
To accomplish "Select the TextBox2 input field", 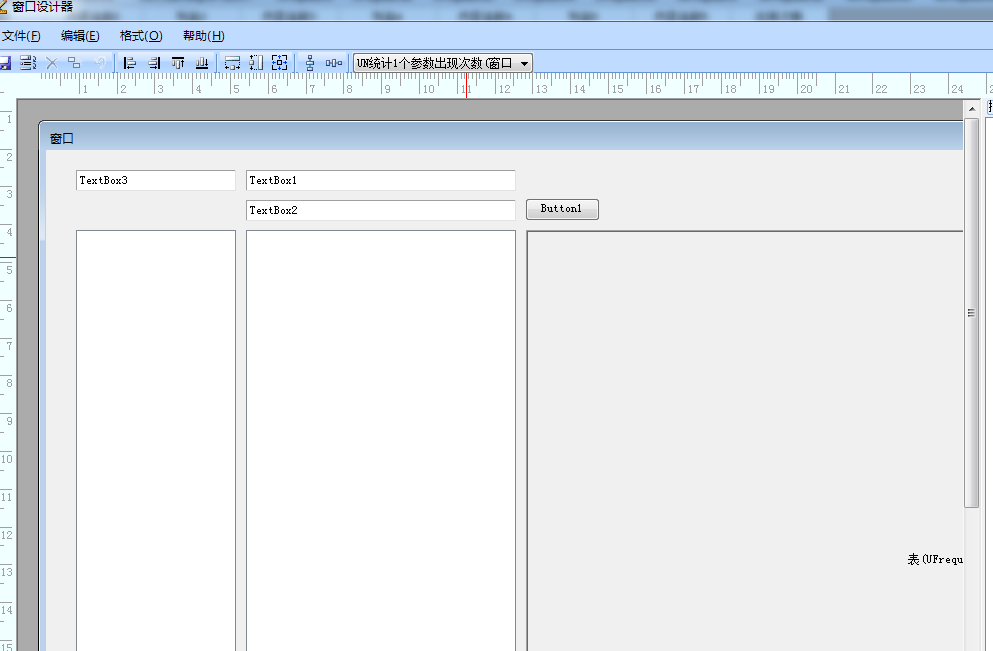I will [x=380, y=211].
